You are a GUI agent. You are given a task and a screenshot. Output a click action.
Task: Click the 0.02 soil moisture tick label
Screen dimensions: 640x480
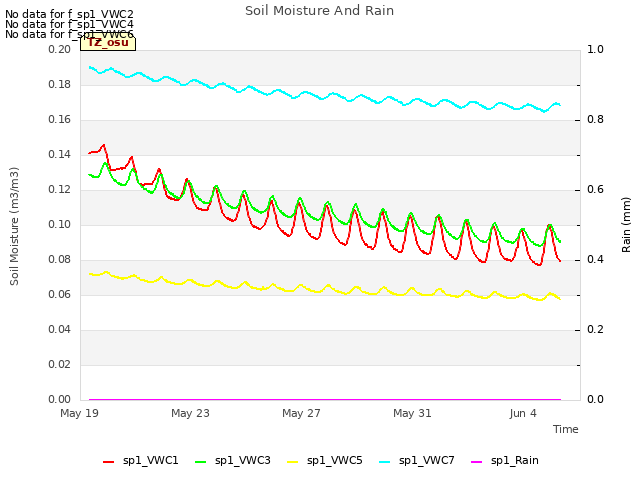pos(60,364)
